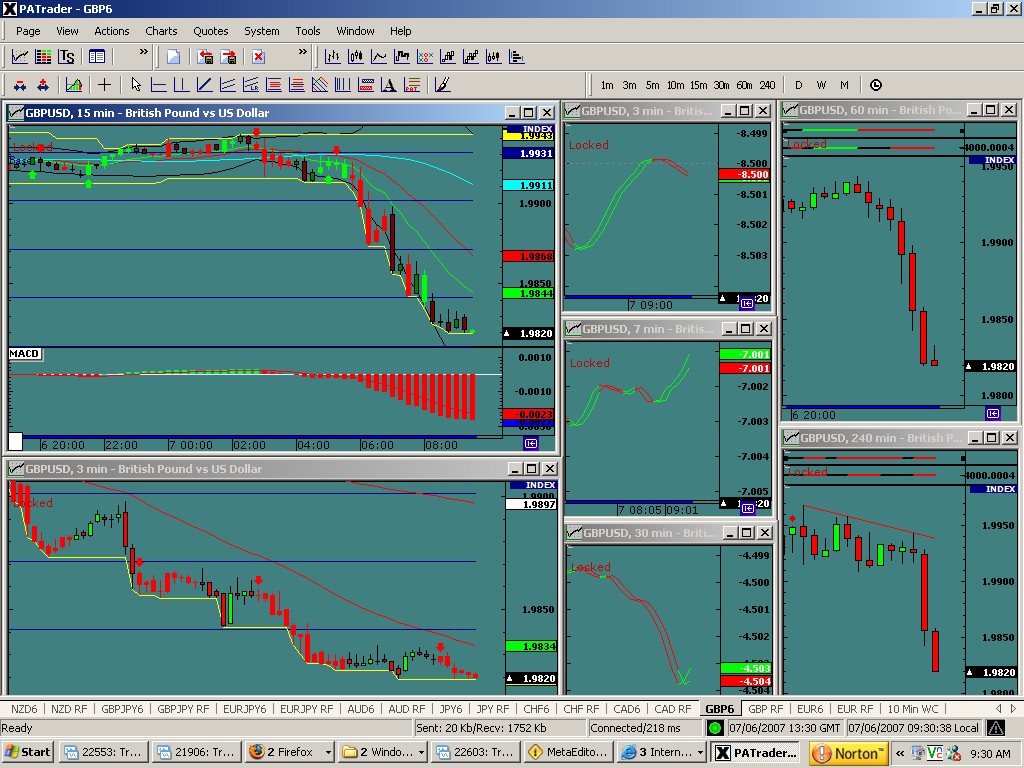This screenshot has height=768, width=1024.
Task: Switch to the EURJPY6 page tab
Action: click(244, 709)
